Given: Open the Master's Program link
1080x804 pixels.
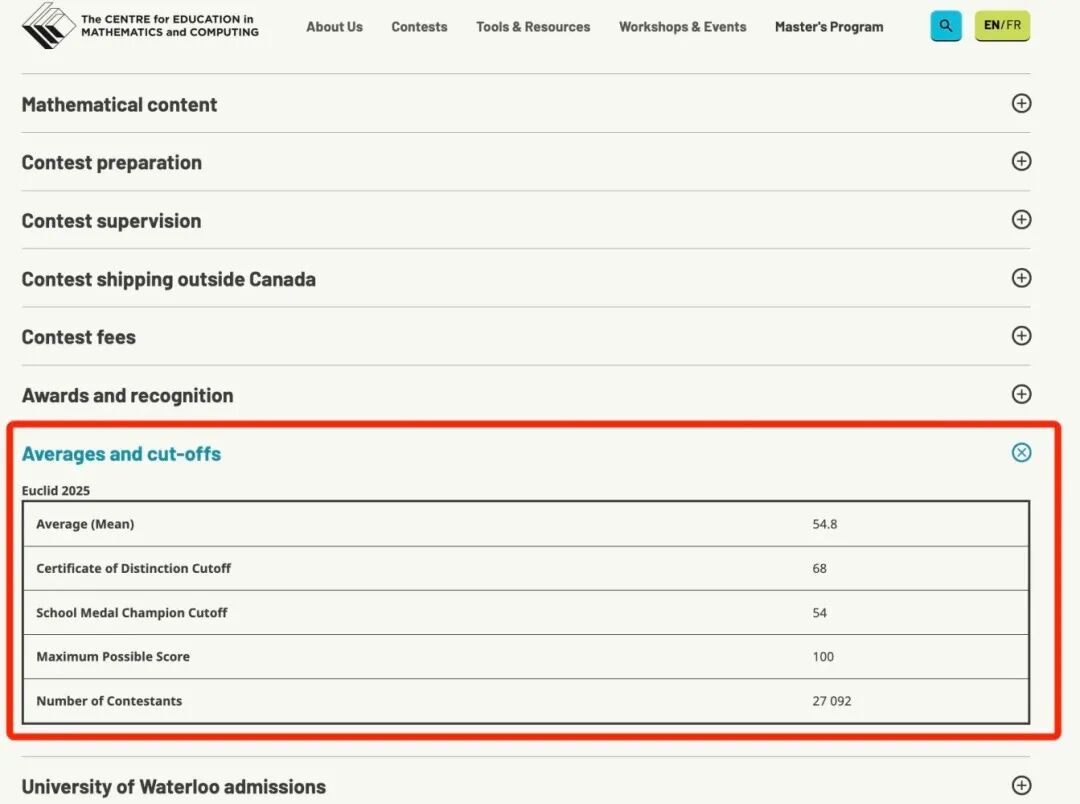Looking at the screenshot, I should pyautogui.click(x=829, y=27).
